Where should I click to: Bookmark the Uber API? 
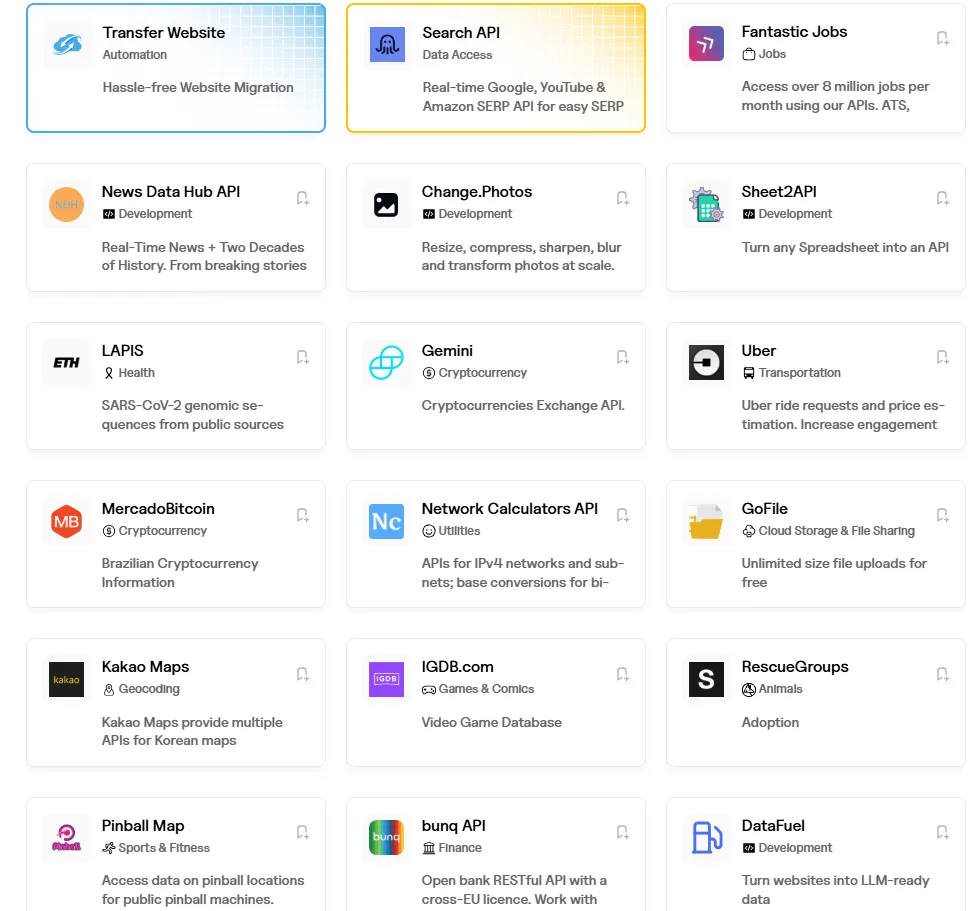coord(942,357)
